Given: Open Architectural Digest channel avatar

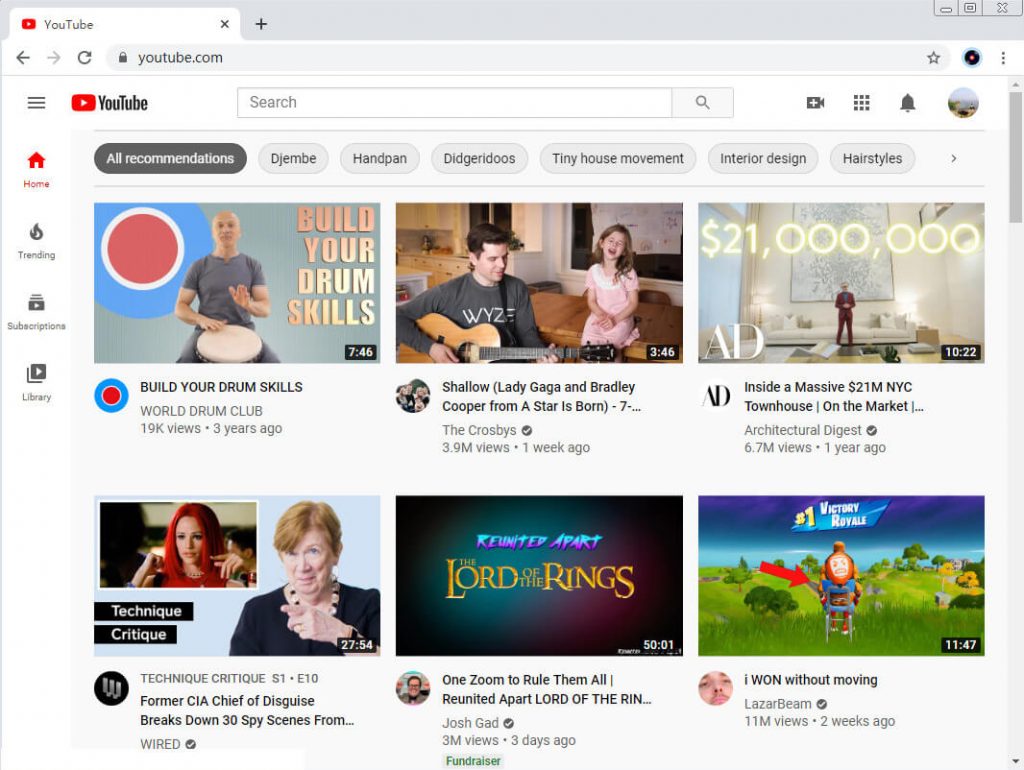Looking at the screenshot, I should pyautogui.click(x=715, y=395).
